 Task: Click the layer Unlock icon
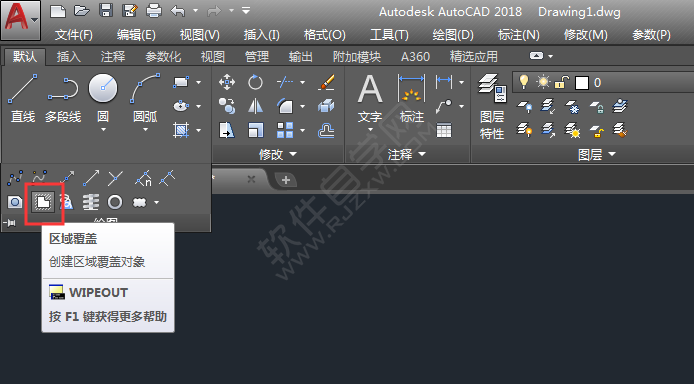(596, 131)
